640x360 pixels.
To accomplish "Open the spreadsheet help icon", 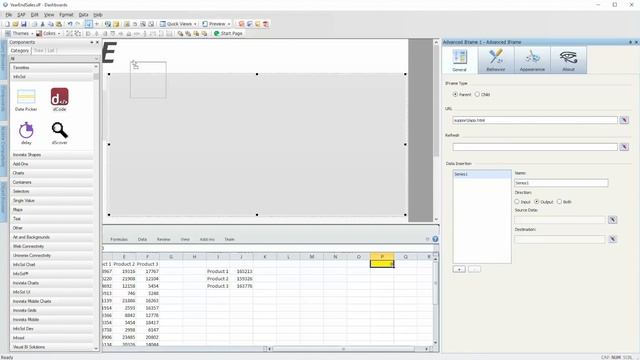I will pos(435,239).
